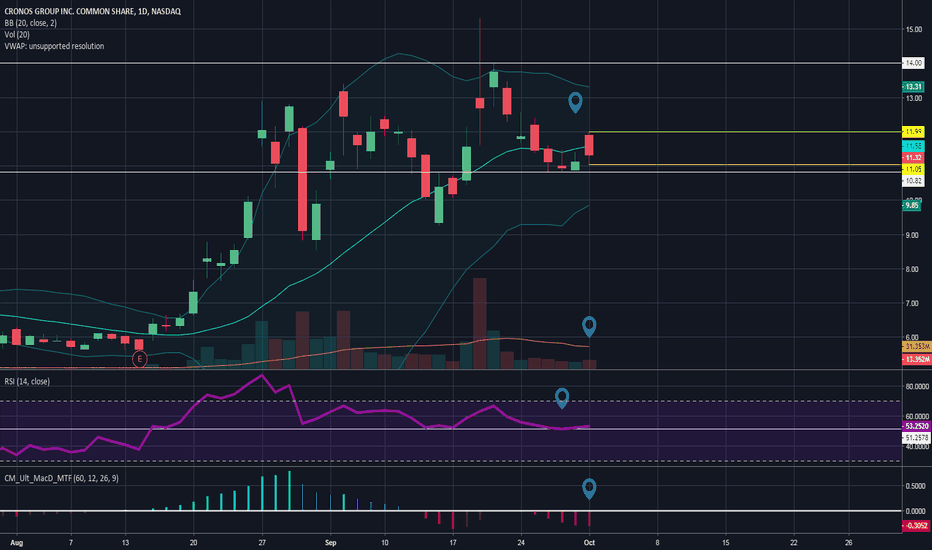Click the VWAP: unsupported resolution label
The image size is (932, 550).
click(54, 46)
